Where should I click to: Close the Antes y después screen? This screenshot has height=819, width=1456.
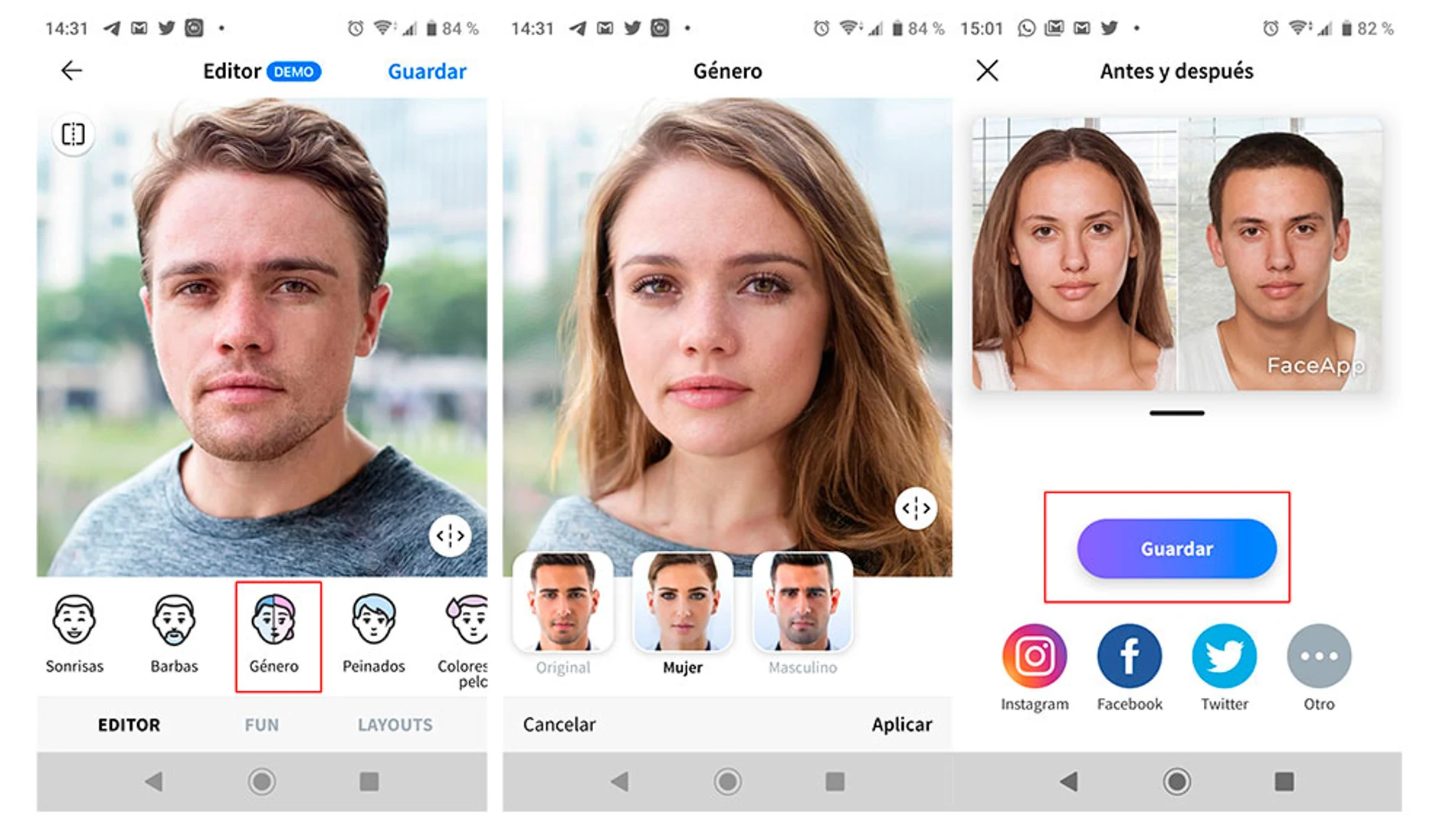(987, 70)
